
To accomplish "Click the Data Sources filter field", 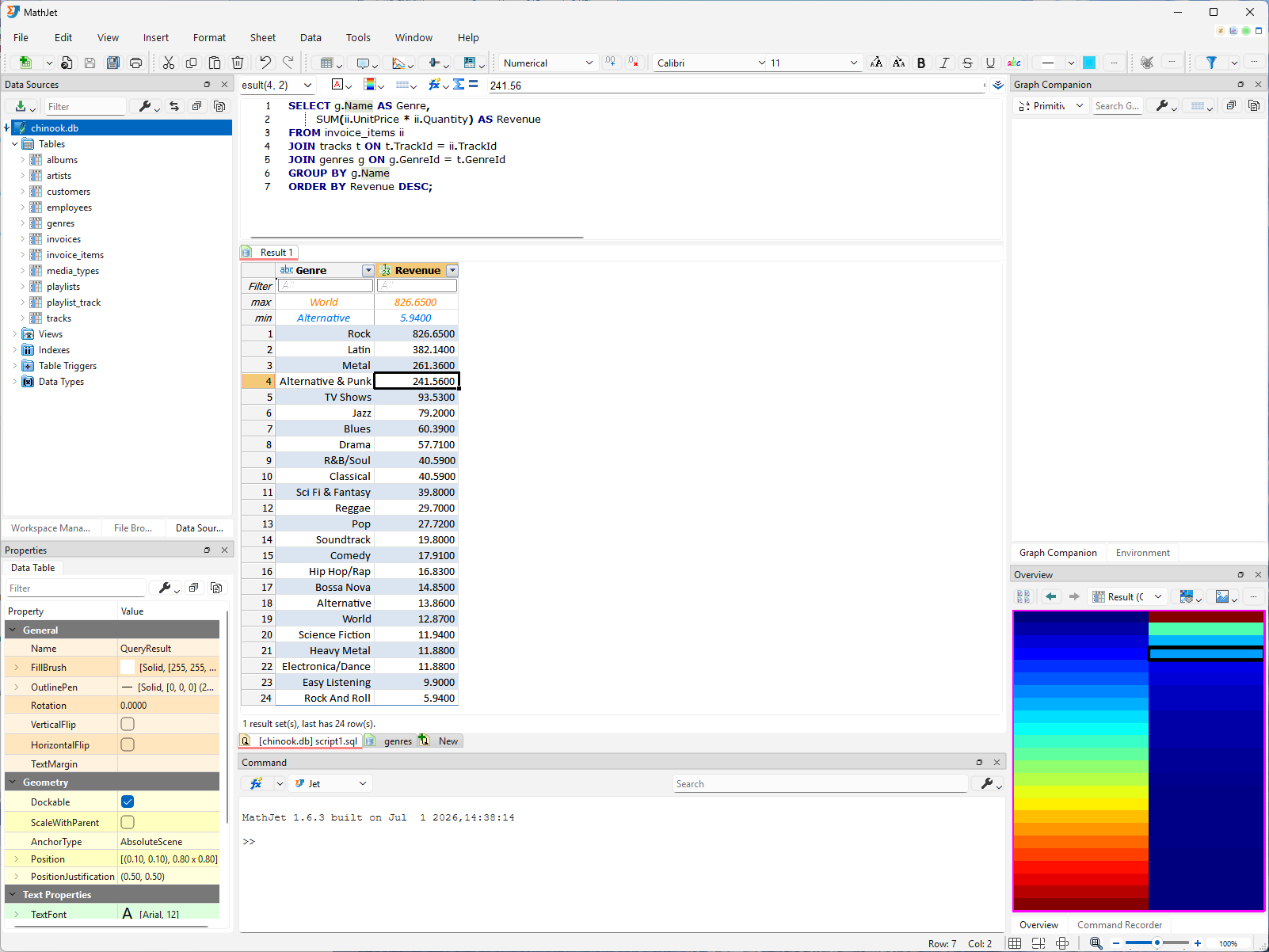I will [x=86, y=106].
